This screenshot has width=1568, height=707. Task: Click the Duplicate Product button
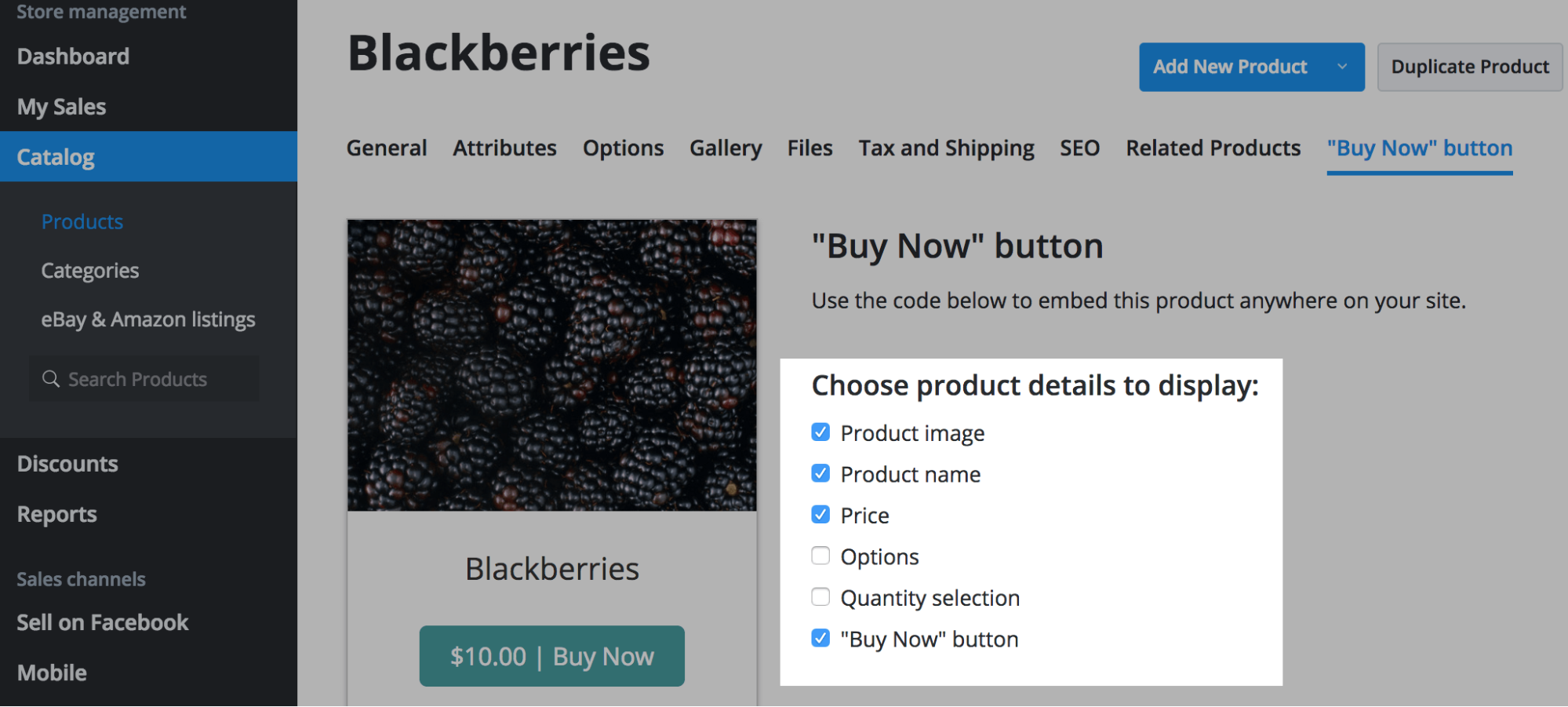click(1469, 67)
